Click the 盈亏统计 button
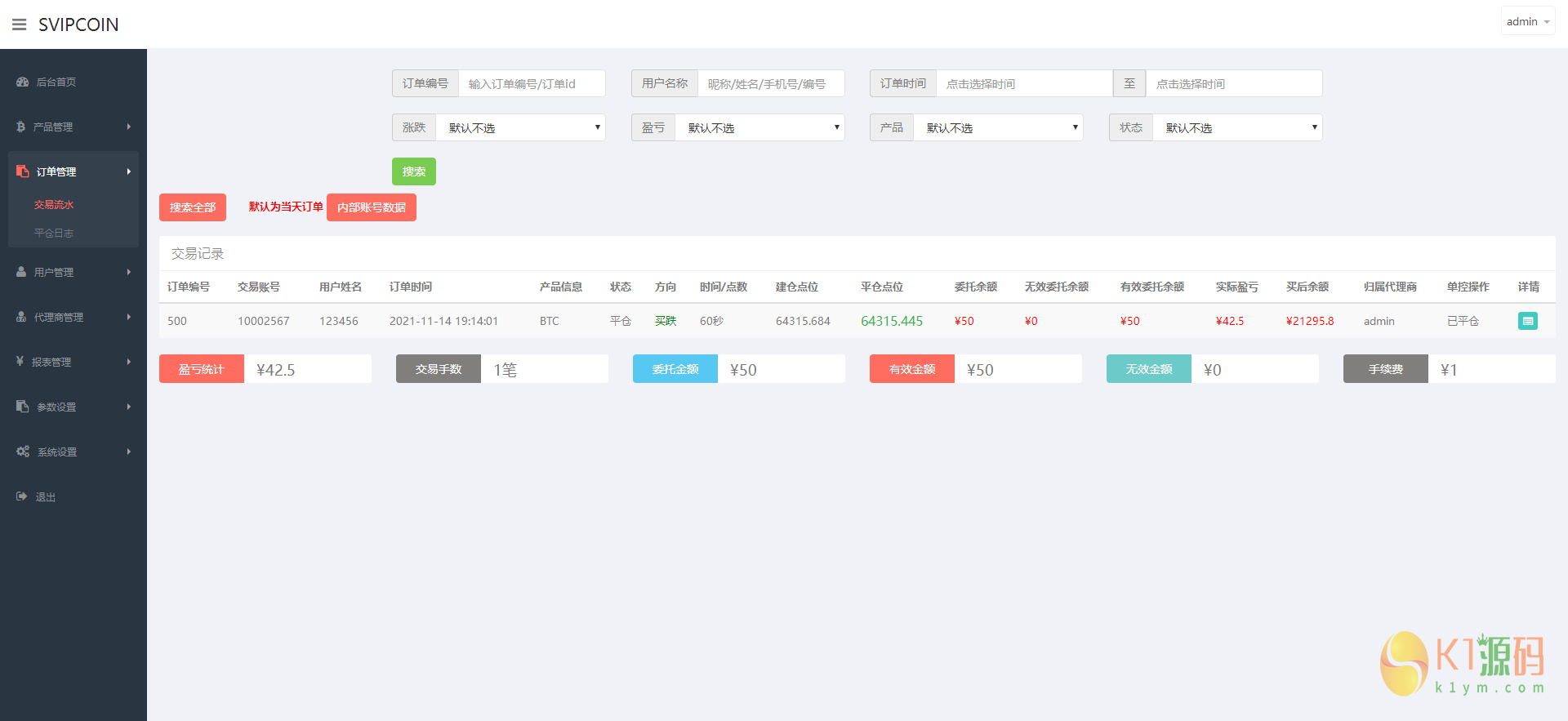 tap(202, 369)
